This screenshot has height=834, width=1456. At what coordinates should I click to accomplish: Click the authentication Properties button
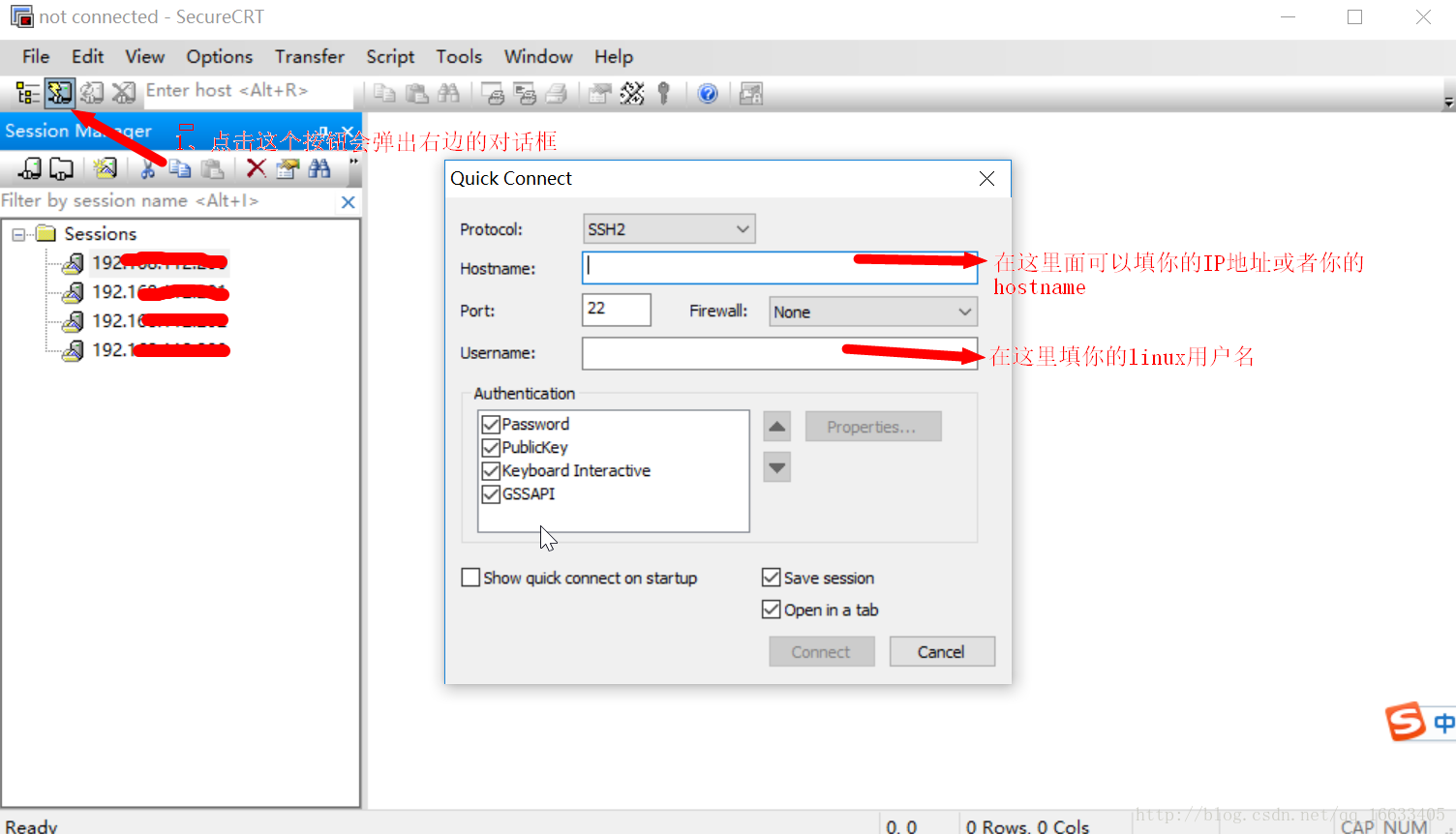point(872,427)
